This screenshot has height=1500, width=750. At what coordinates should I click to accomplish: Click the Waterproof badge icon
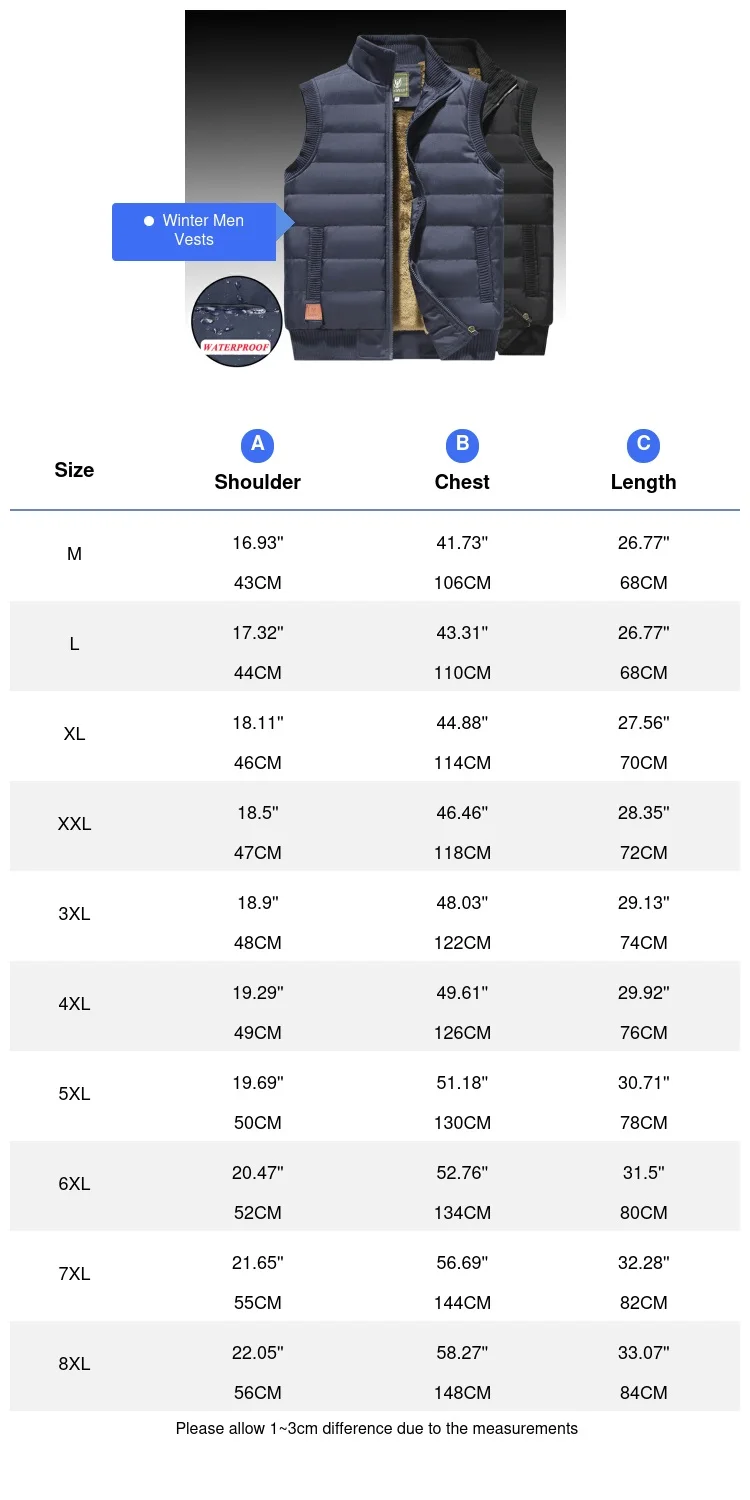coord(236,322)
